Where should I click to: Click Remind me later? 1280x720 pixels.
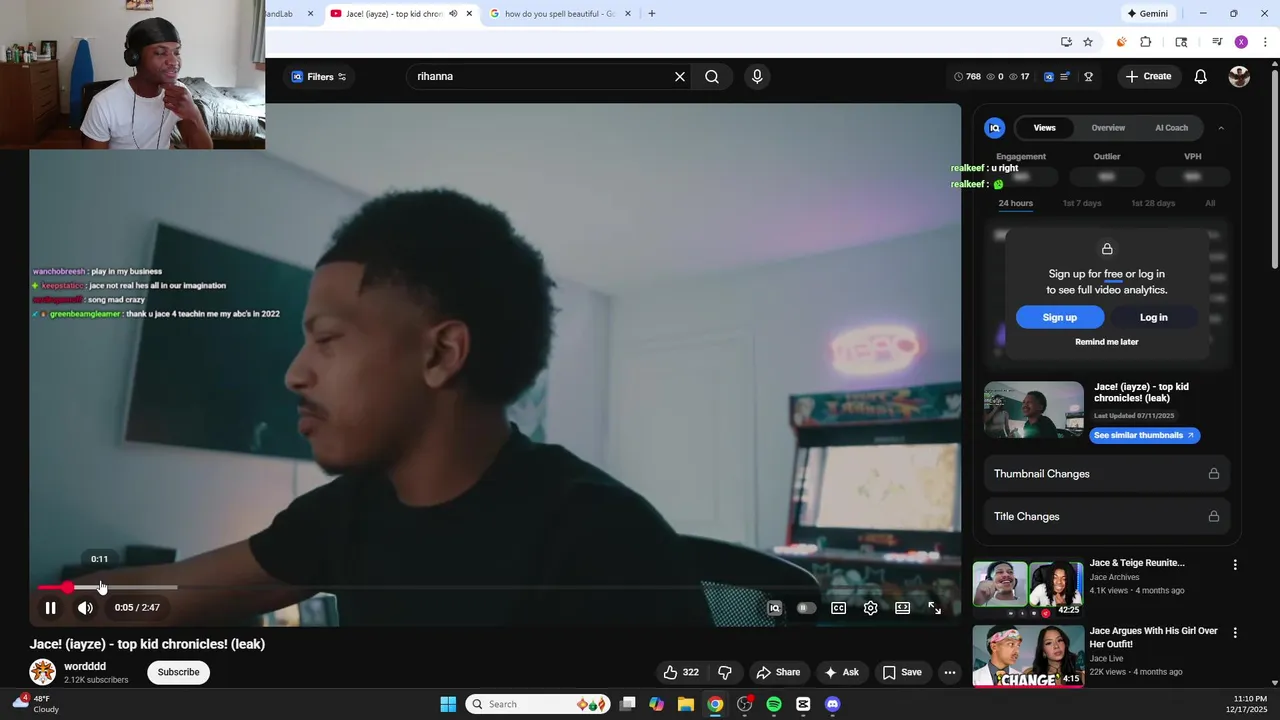click(1107, 342)
